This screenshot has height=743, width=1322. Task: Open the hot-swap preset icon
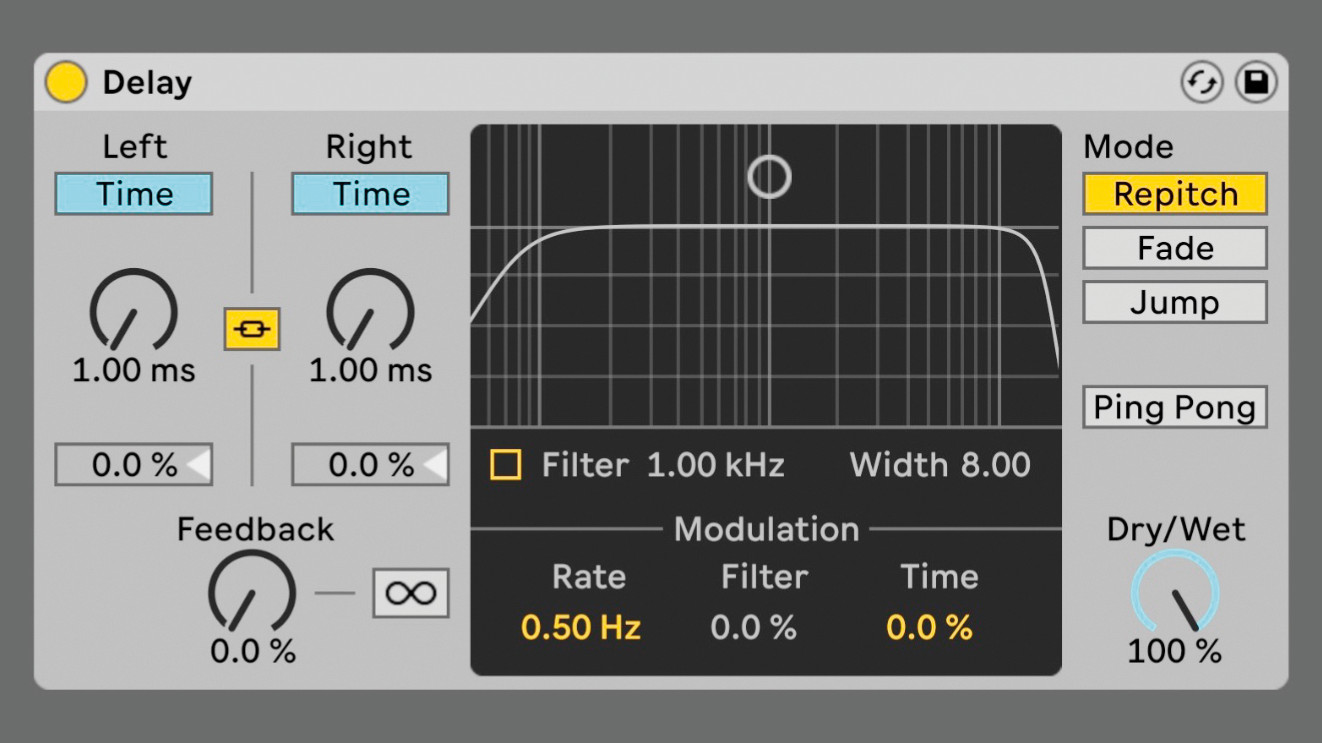[1204, 82]
